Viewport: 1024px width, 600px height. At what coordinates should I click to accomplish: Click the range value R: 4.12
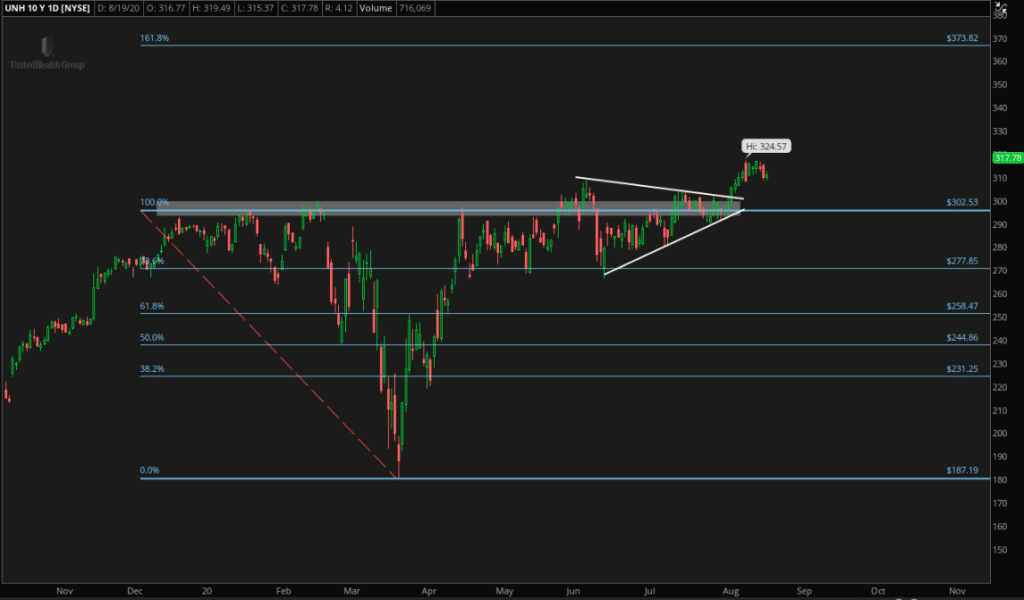(339, 8)
